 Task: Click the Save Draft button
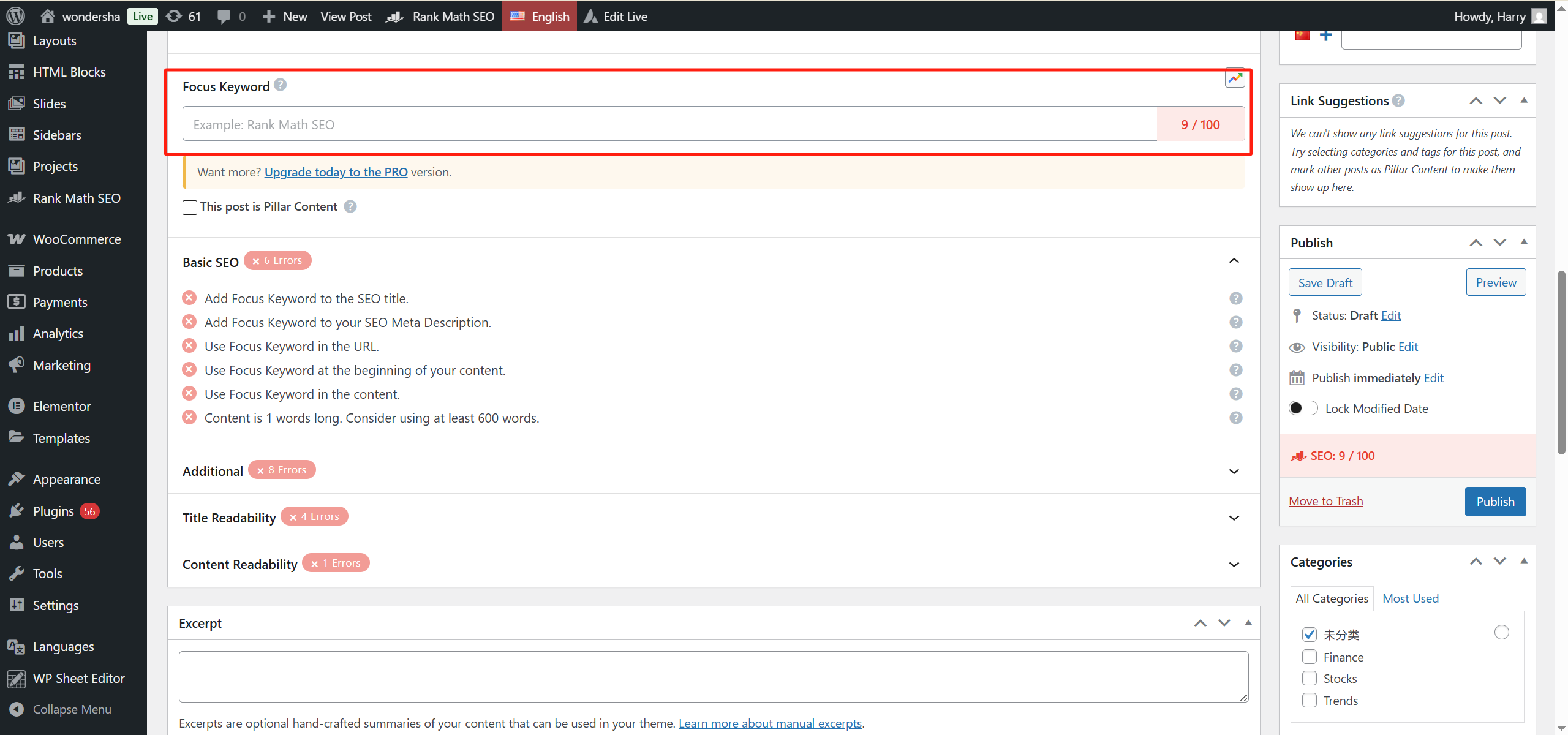pyautogui.click(x=1325, y=282)
